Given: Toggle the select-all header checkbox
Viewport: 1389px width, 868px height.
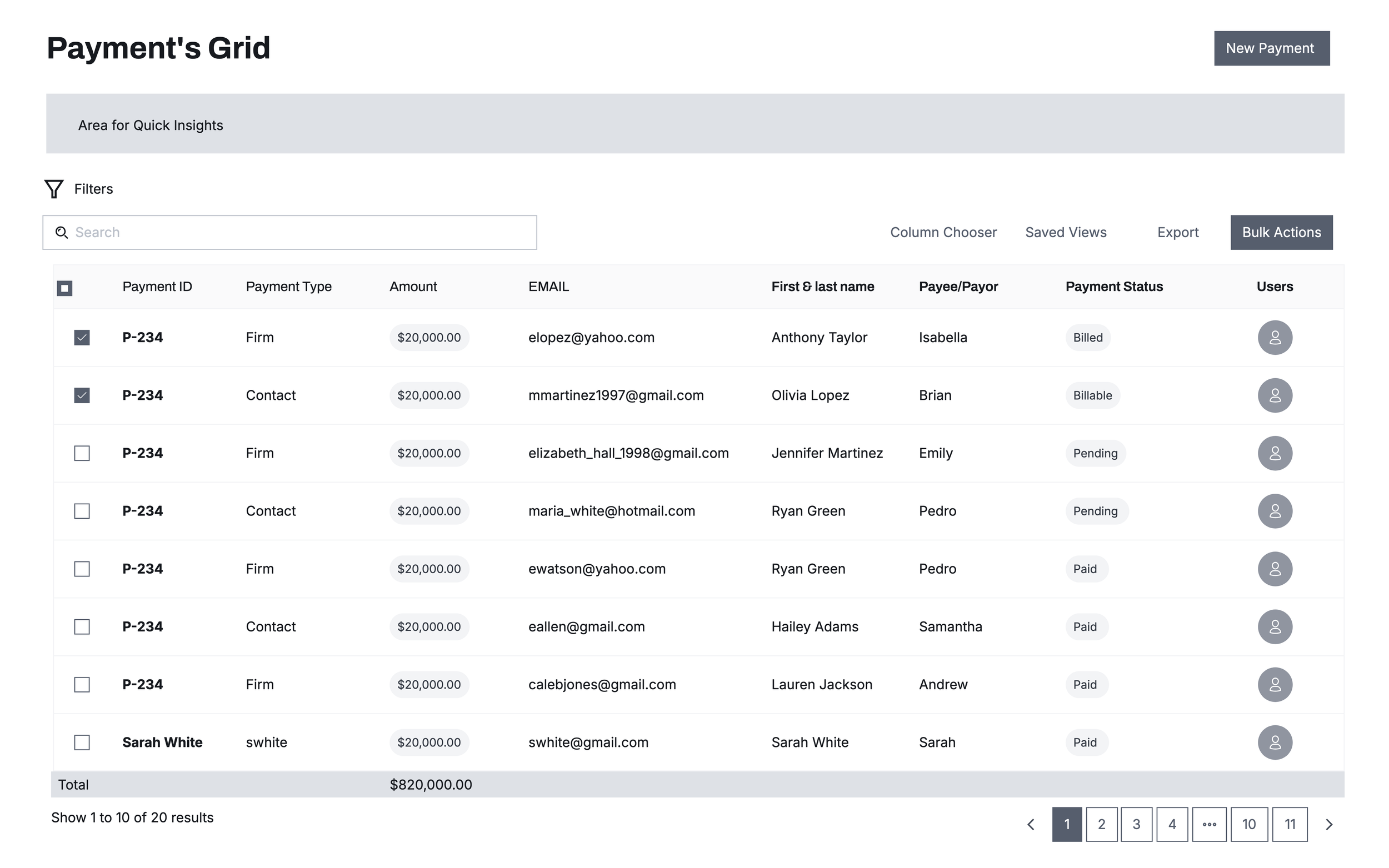Looking at the screenshot, I should pyautogui.click(x=65, y=288).
